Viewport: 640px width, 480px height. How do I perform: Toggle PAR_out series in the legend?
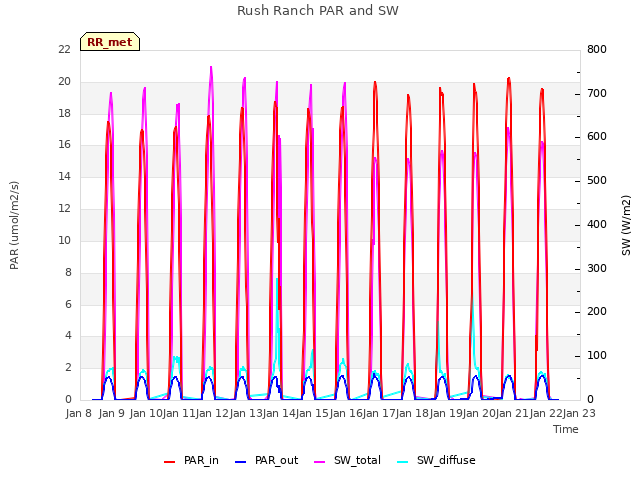[267, 460]
